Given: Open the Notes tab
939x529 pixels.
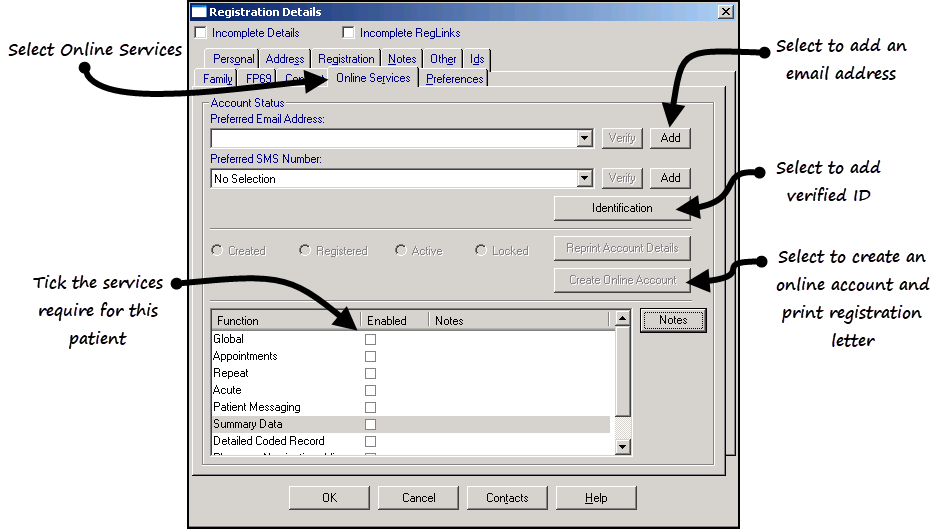Looking at the screenshot, I should point(402,59).
